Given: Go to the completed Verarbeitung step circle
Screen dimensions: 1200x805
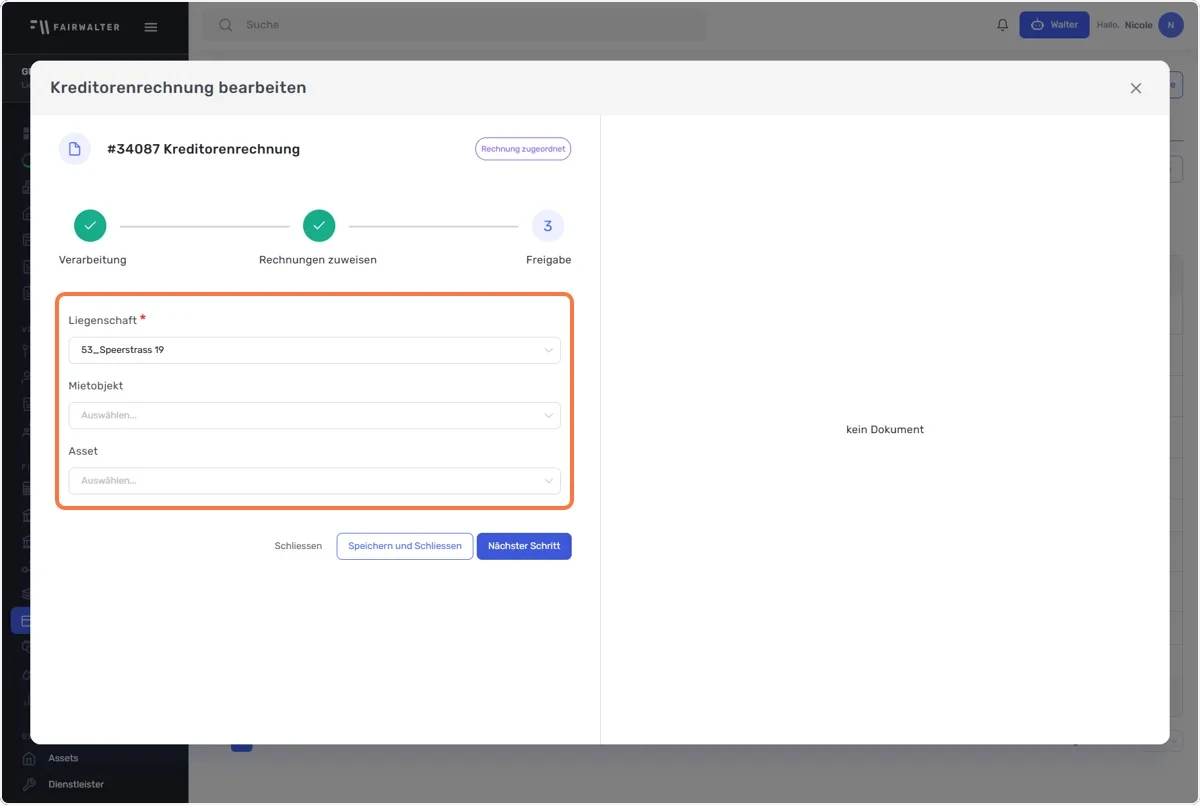Looking at the screenshot, I should [90, 226].
